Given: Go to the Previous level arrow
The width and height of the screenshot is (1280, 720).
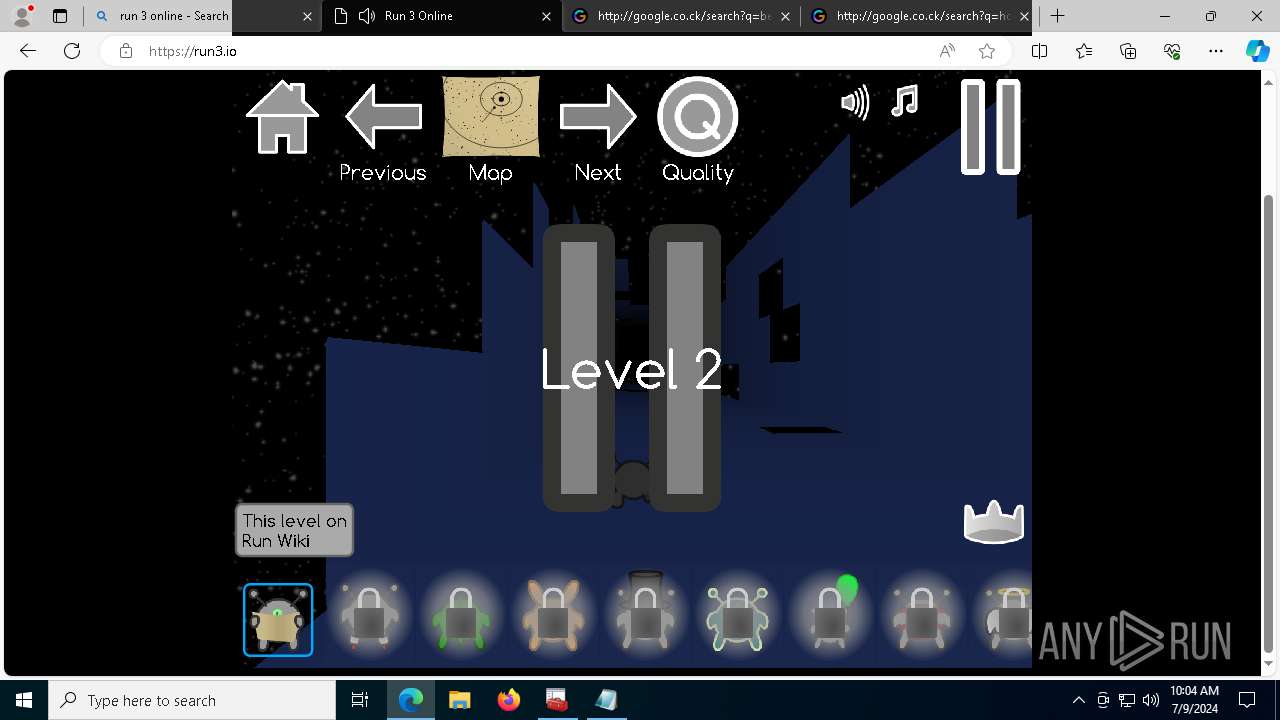Looking at the screenshot, I should pos(383,117).
